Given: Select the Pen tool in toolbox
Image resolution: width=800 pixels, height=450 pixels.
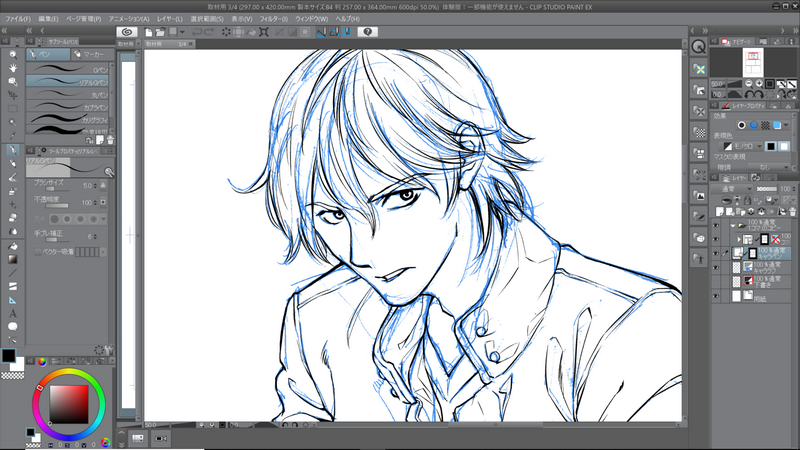Looking at the screenshot, I should [x=13, y=150].
